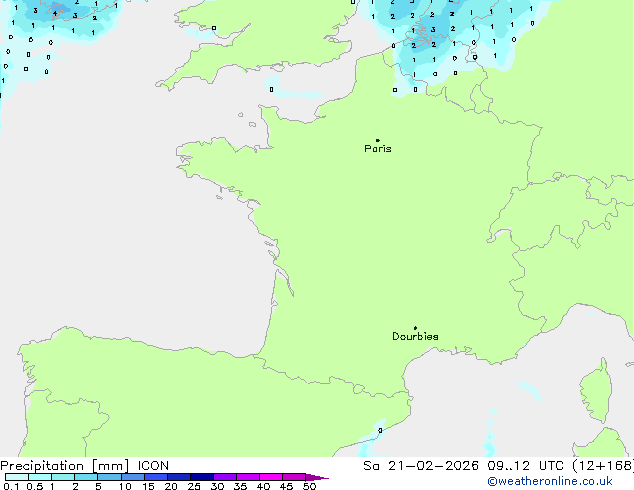
Task: Select the 15–20 mm legend swatch
Action: point(155,477)
